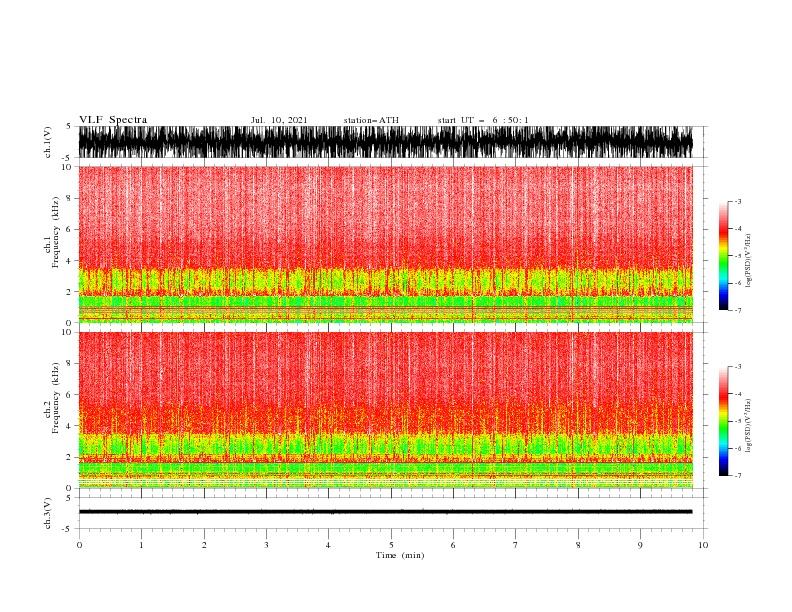The image size is (792, 612).
Task: Select the "start UT = 6:50:1" text
Action: pos(483,120)
